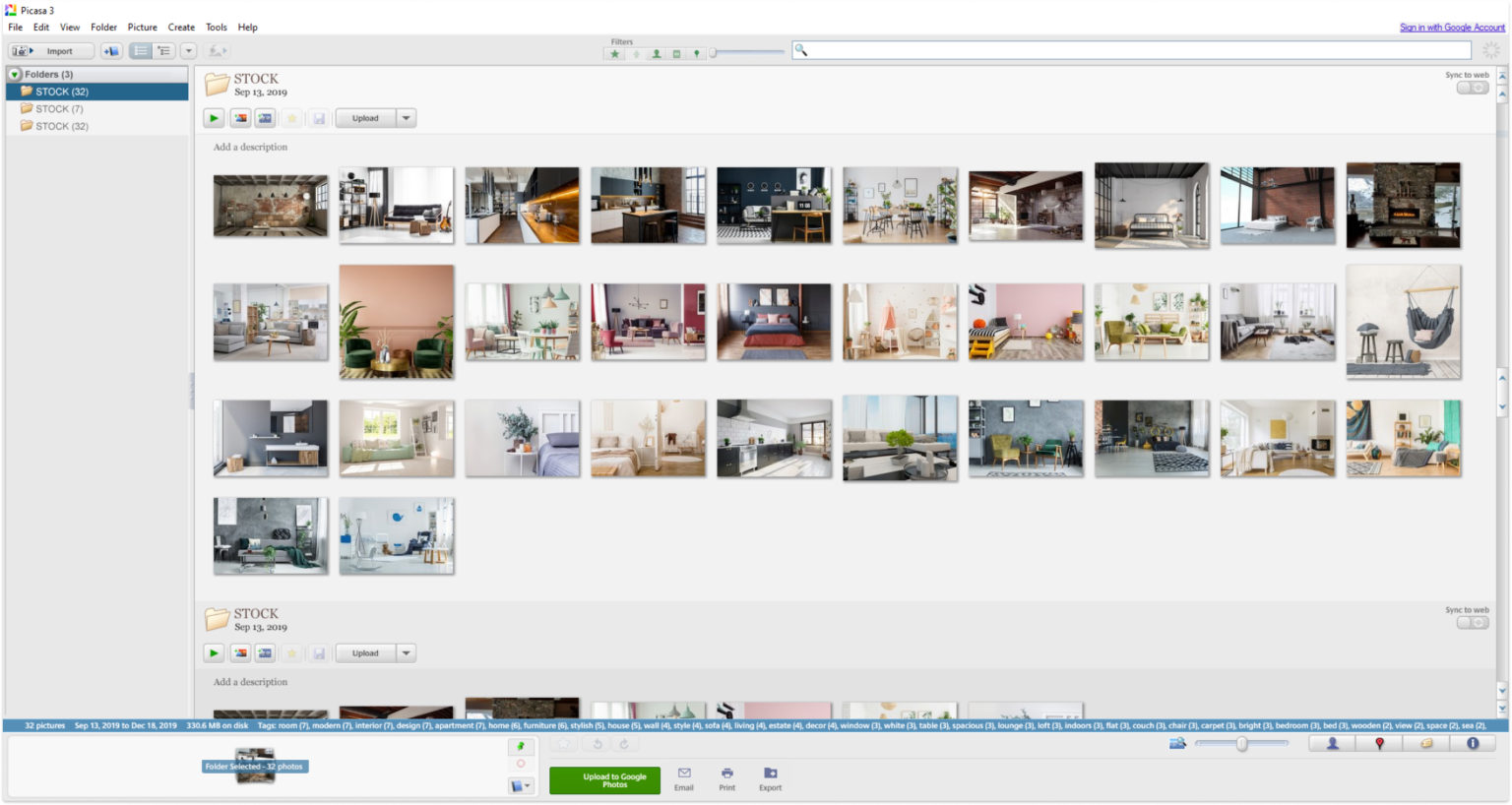Switch folder list to tree view
1512x805 pixels.
(164, 50)
